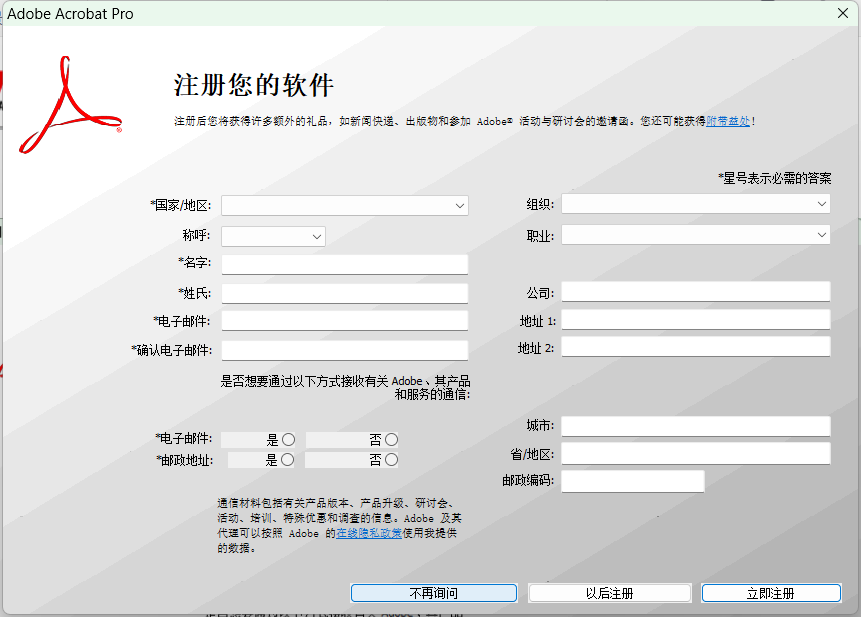Open the 组织 organization dropdown
The height and width of the screenshot is (617, 861).
(x=695, y=204)
